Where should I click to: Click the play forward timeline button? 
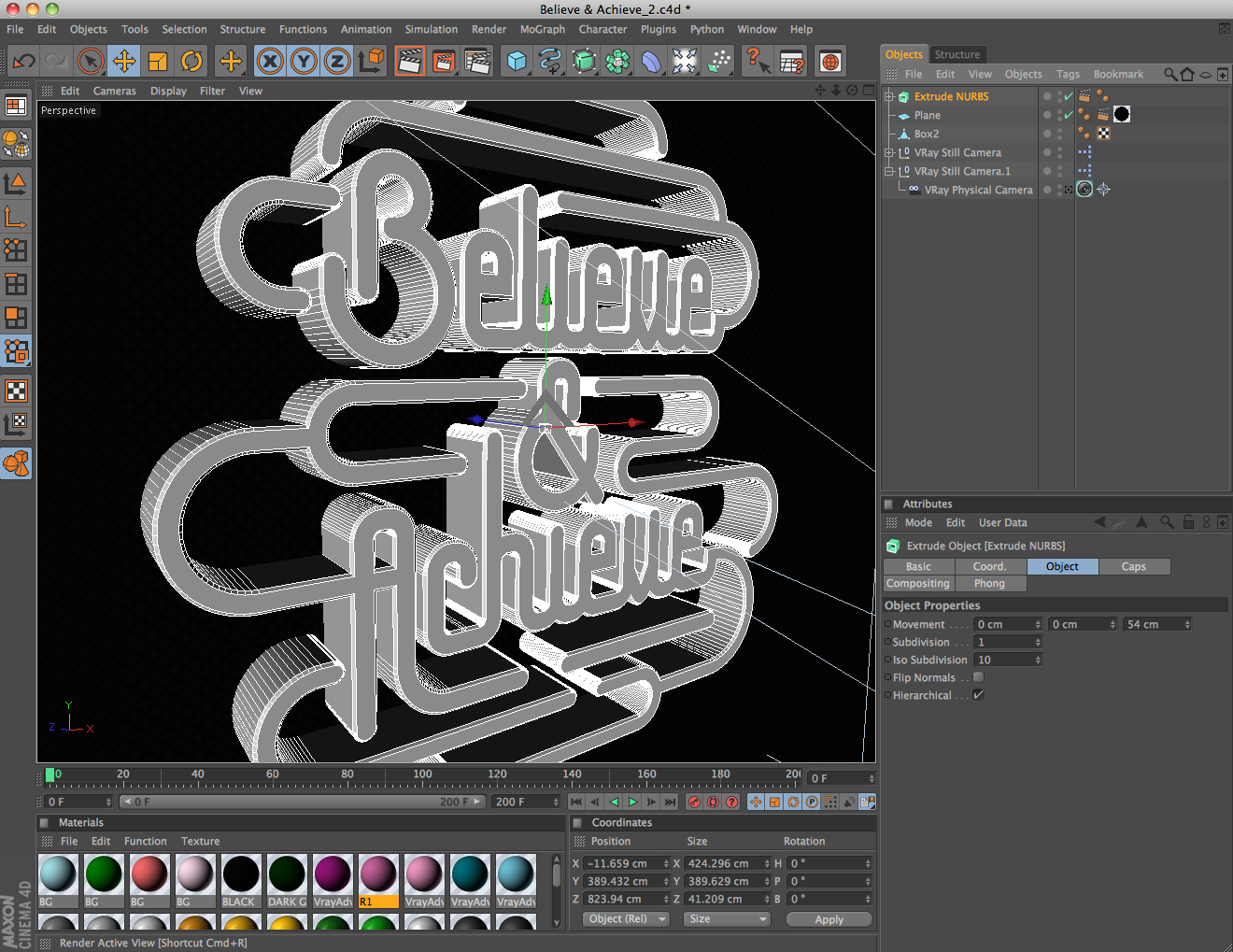point(632,802)
